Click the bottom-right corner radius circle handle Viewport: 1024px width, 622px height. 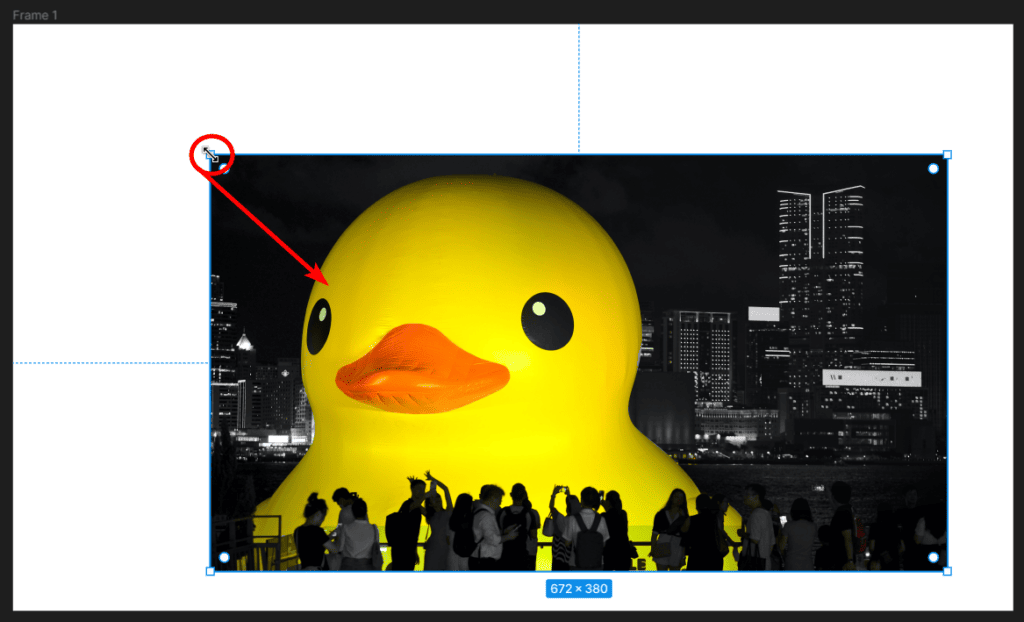(x=933, y=557)
